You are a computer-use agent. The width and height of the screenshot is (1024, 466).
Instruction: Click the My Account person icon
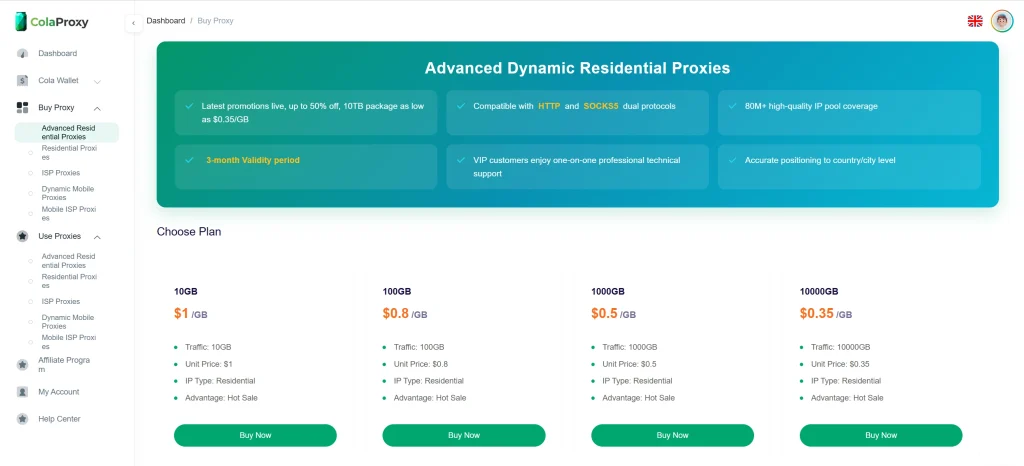click(22, 392)
